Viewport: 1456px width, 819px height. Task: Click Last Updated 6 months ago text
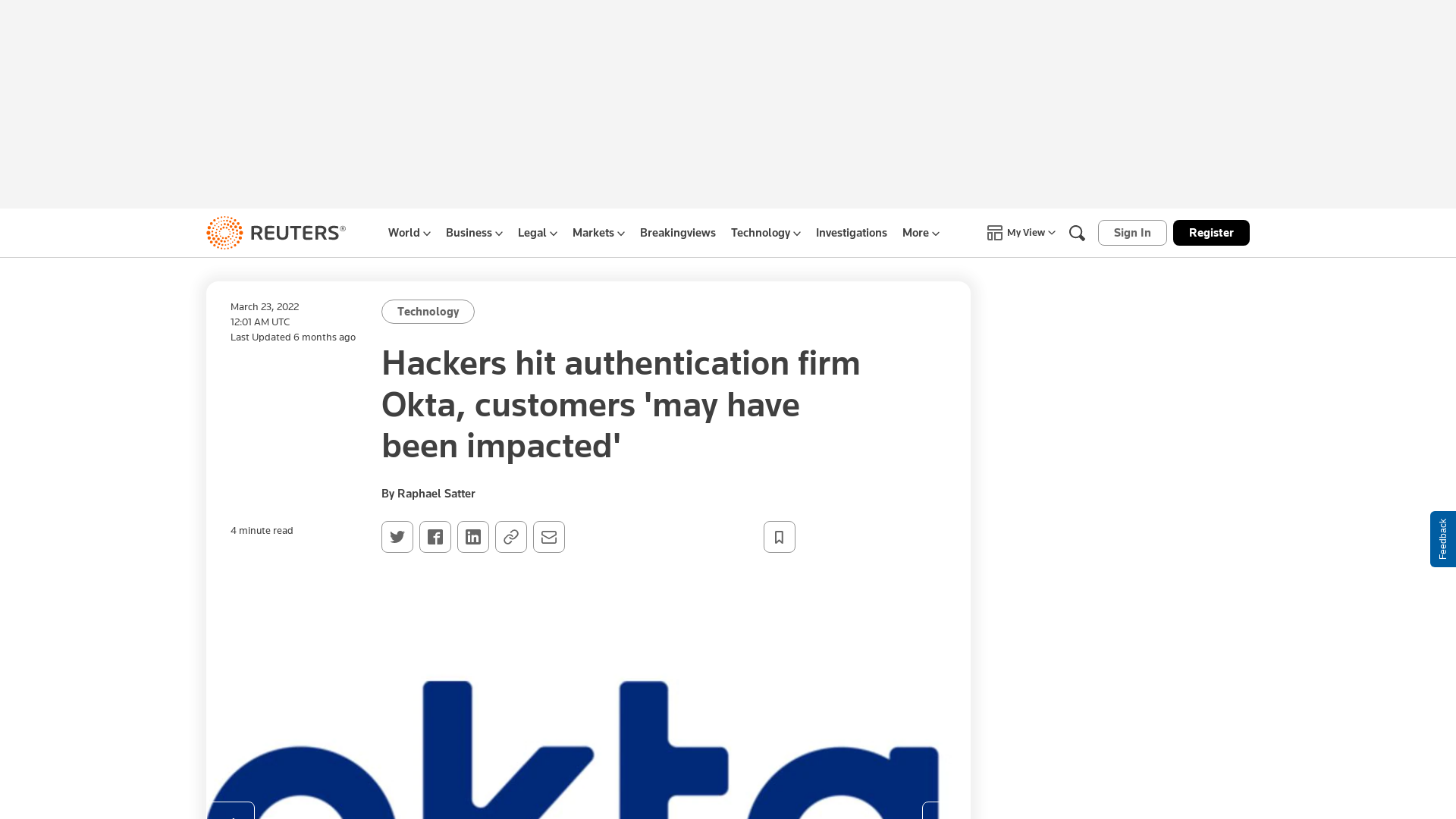point(293,337)
